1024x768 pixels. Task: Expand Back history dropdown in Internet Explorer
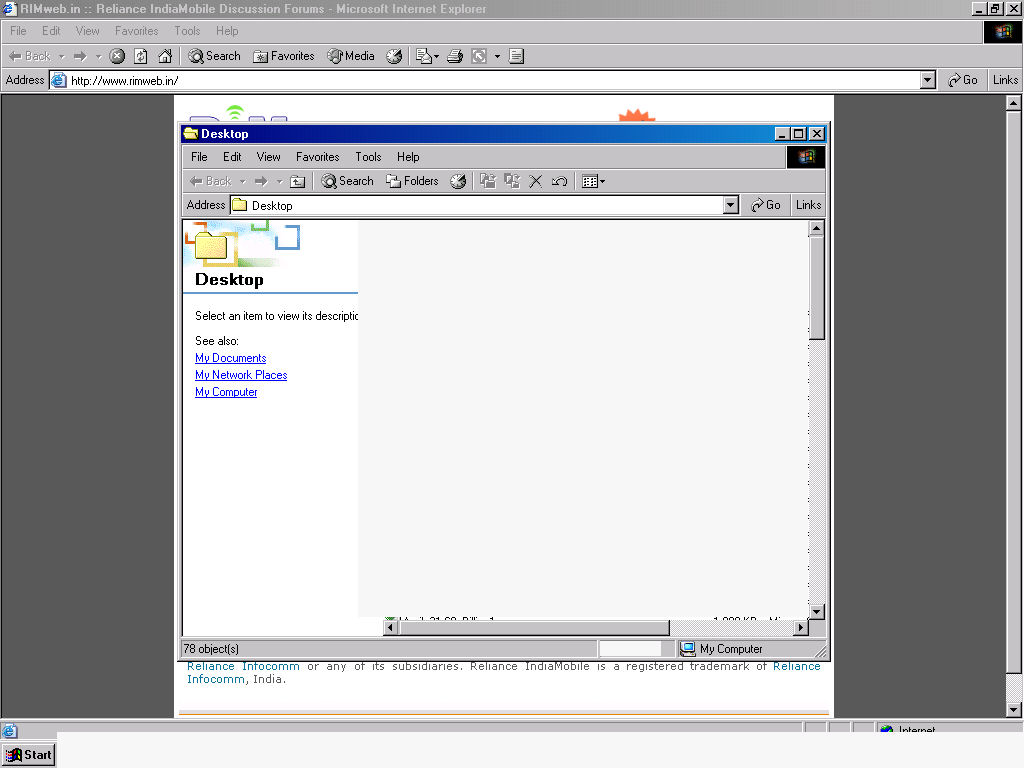pyautogui.click(x=61, y=56)
